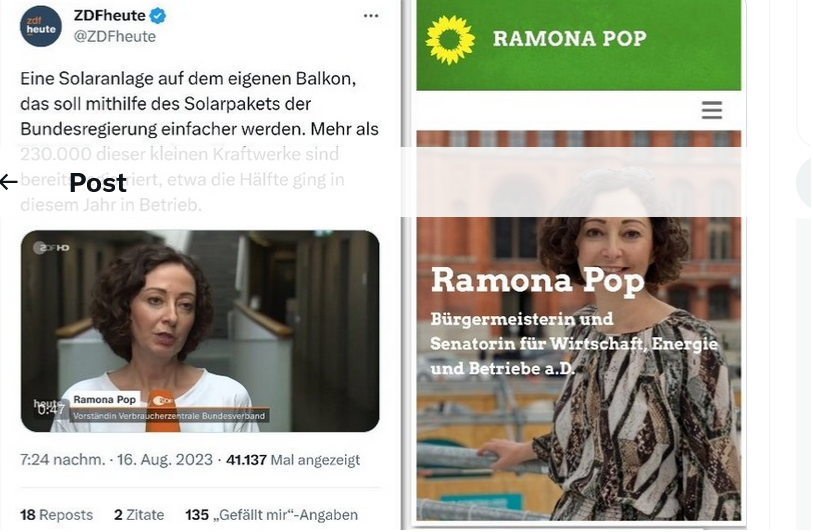This screenshot has width=813, height=532.
Task: Click the orange ZDF microphone in video
Action: click(163, 411)
